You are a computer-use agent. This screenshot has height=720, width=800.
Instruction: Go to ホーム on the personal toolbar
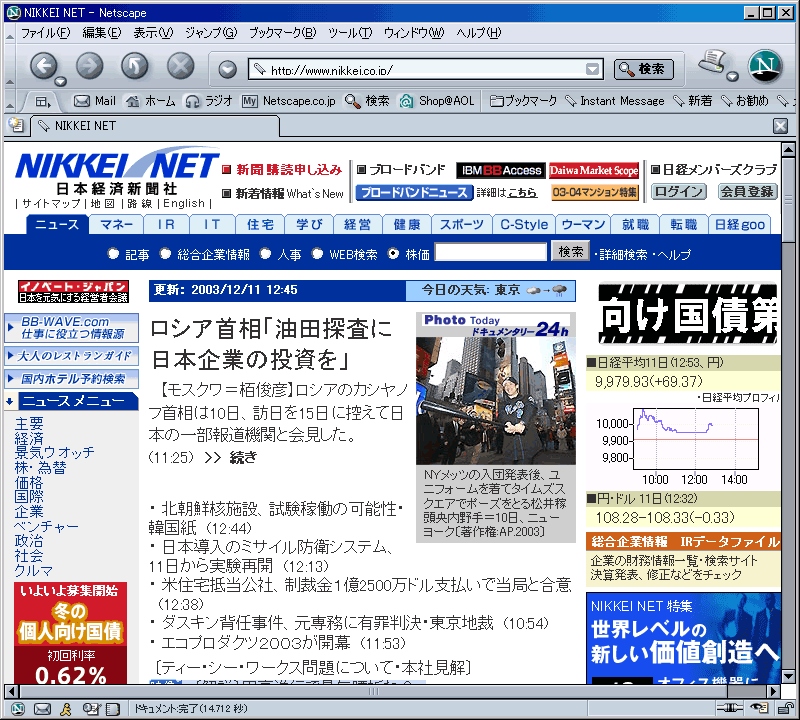151,101
